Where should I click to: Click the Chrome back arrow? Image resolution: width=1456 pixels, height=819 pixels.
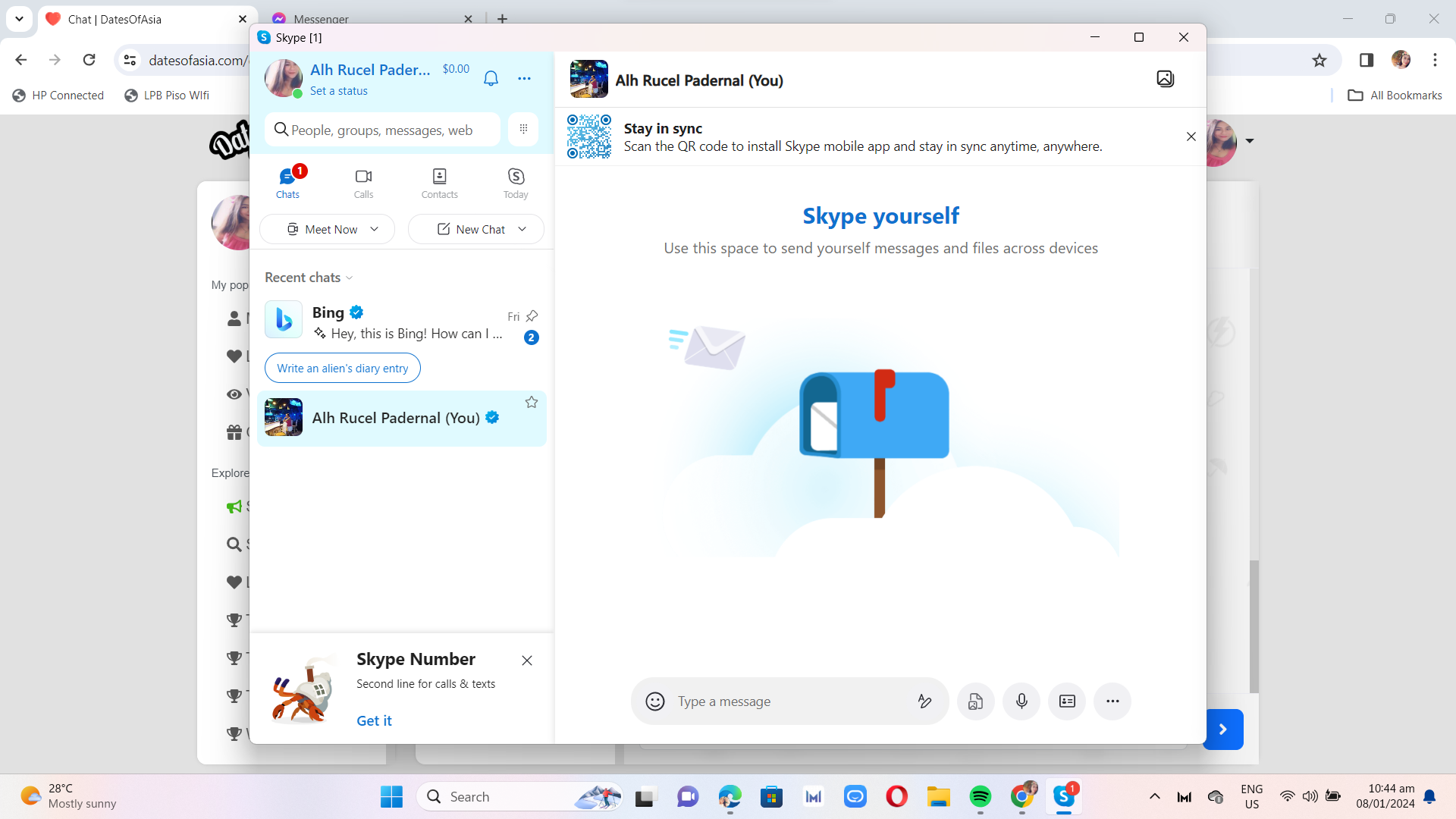tap(20, 60)
